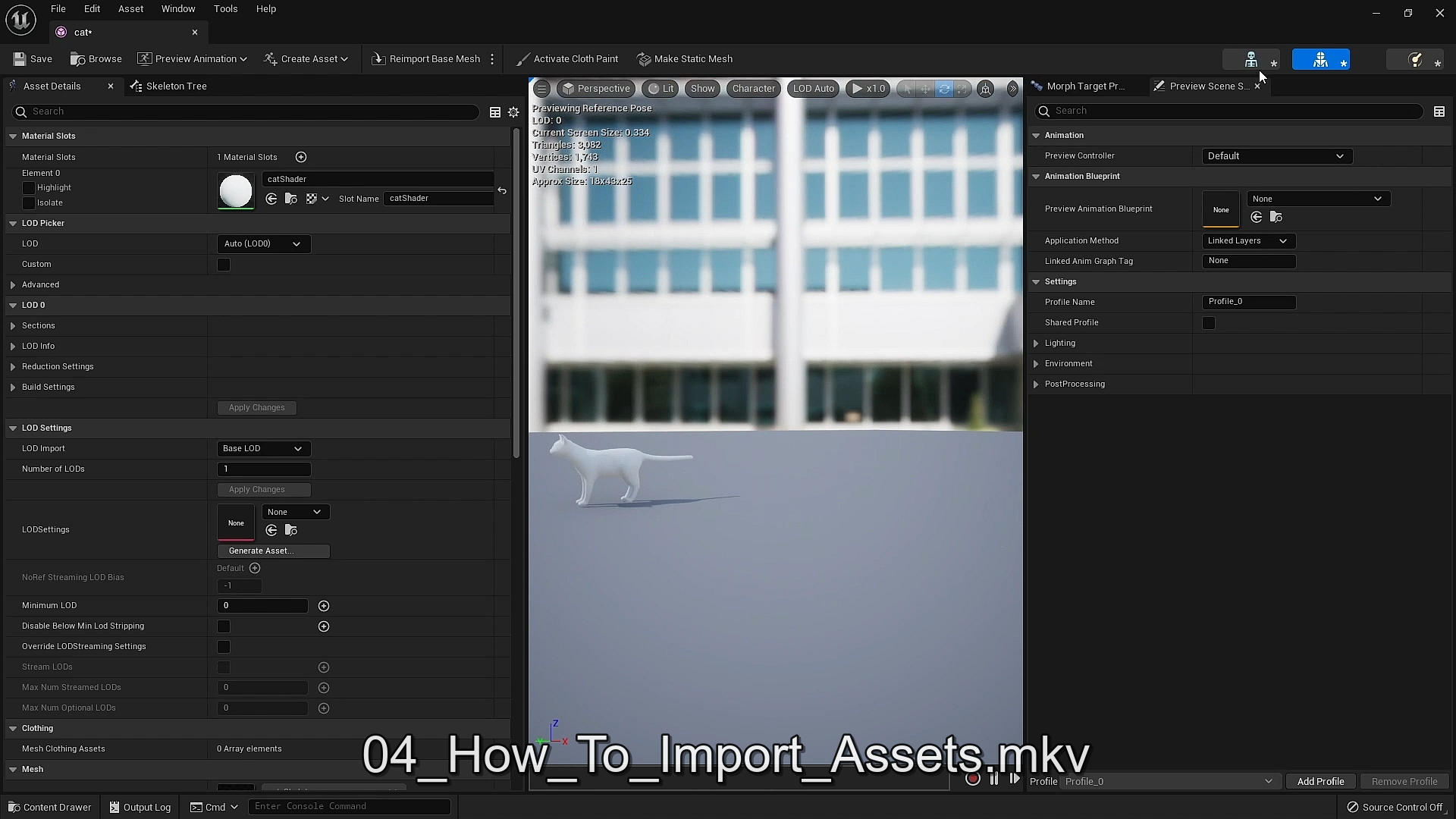
Task: Open viewport hamburger options menu
Action: (541, 89)
